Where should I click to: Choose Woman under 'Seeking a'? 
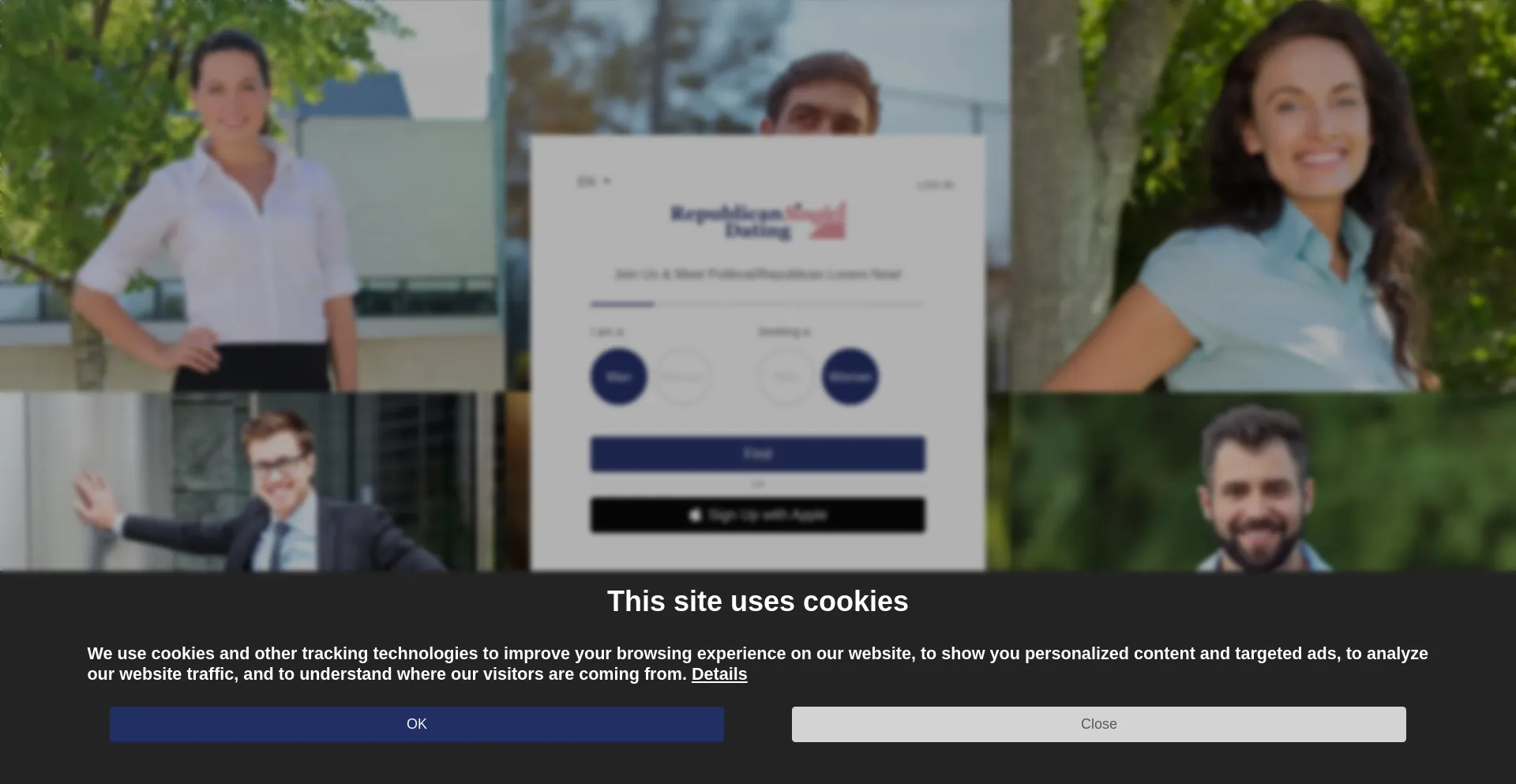point(850,377)
